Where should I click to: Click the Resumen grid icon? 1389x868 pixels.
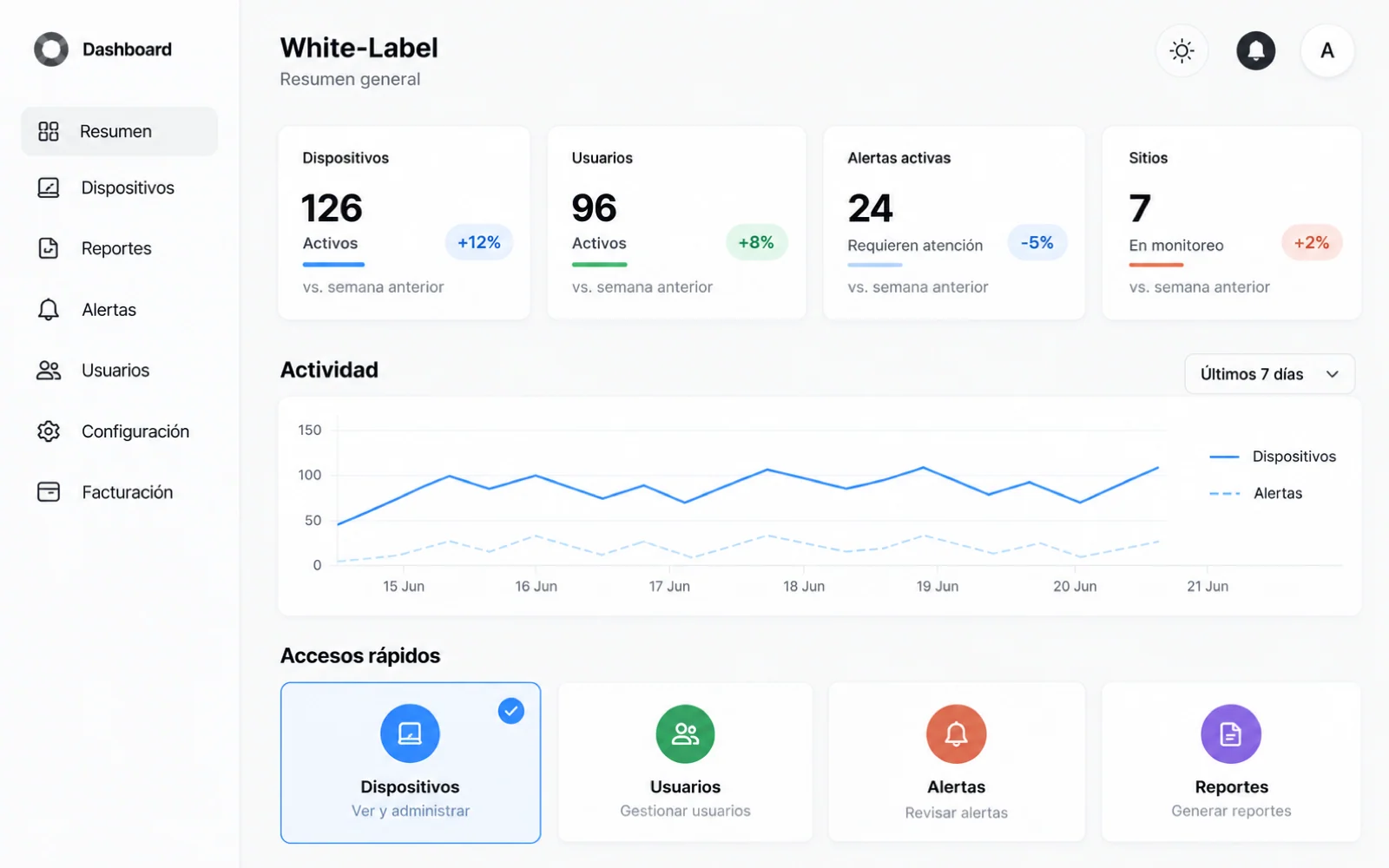coord(49,131)
